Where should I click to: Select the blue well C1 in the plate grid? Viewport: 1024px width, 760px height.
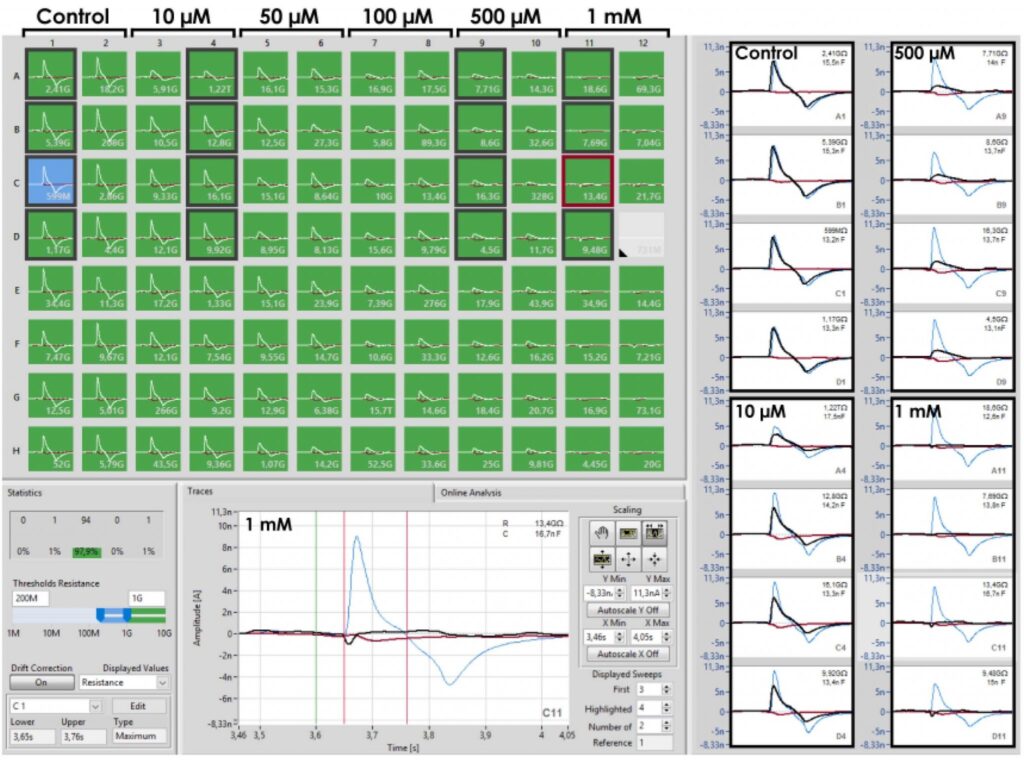(49, 183)
